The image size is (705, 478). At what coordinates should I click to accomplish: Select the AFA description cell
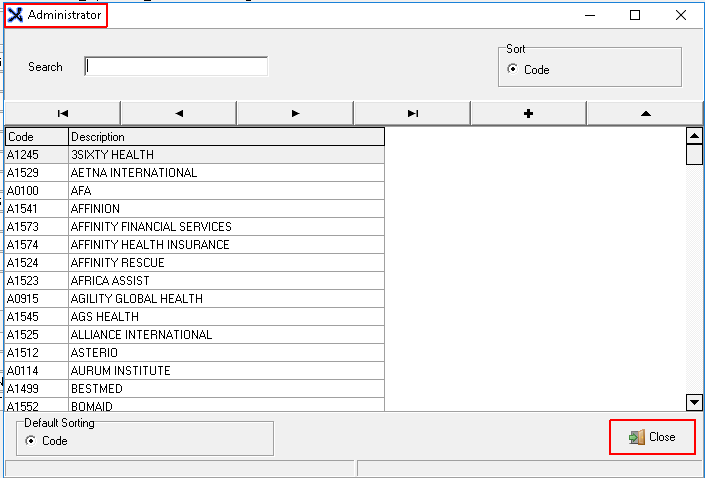[x=227, y=191]
